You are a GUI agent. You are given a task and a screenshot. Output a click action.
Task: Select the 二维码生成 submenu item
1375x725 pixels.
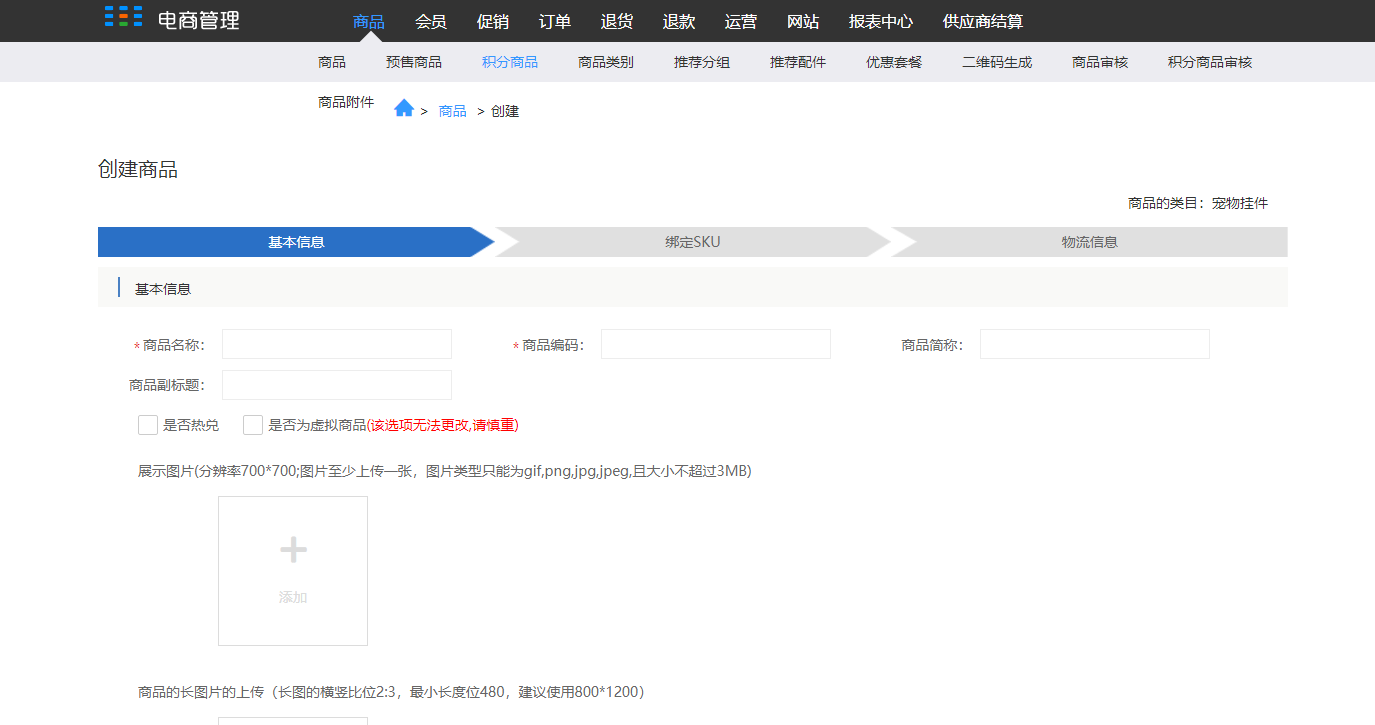click(997, 62)
